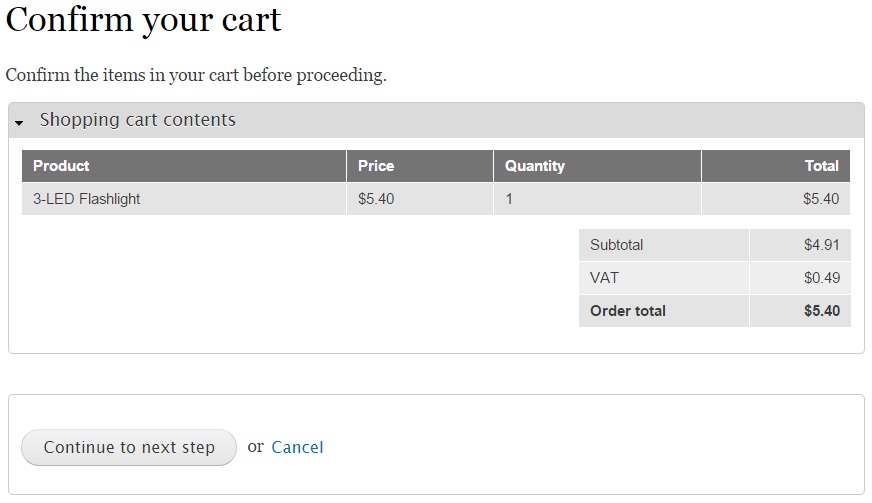
Task: Click the VAT amount $0.49
Action: click(x=821, y=278)
